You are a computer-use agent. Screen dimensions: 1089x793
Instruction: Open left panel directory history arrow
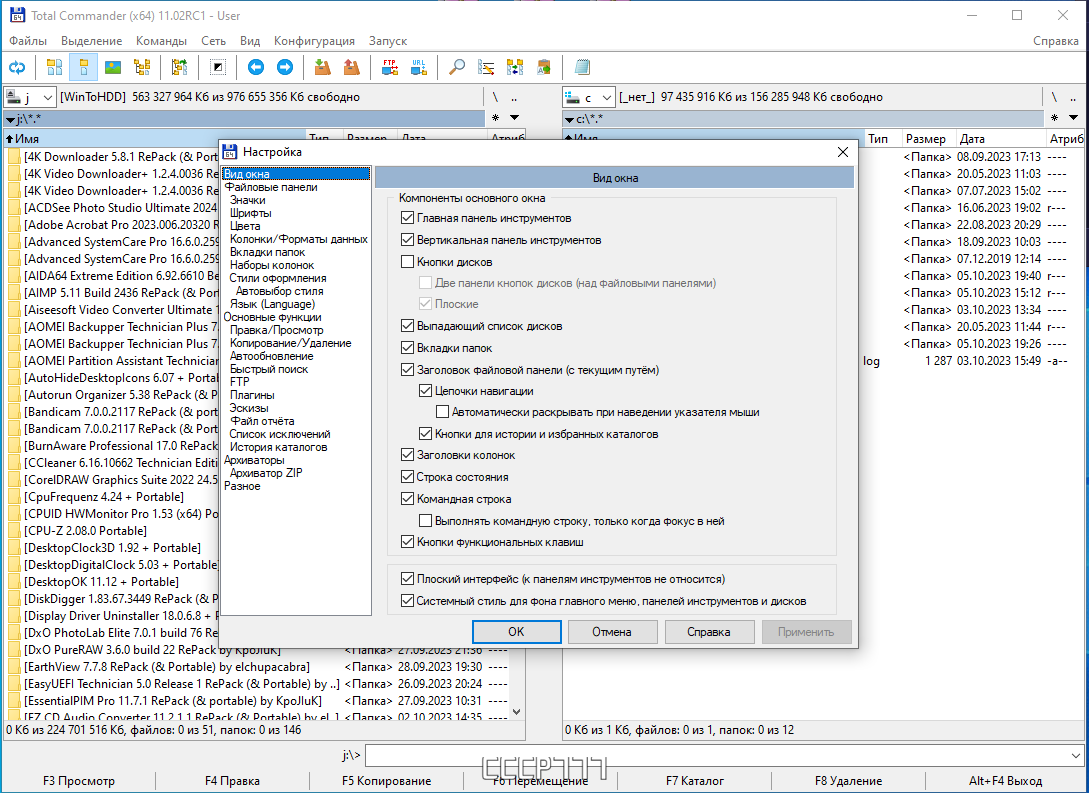(x=515, y=118)
